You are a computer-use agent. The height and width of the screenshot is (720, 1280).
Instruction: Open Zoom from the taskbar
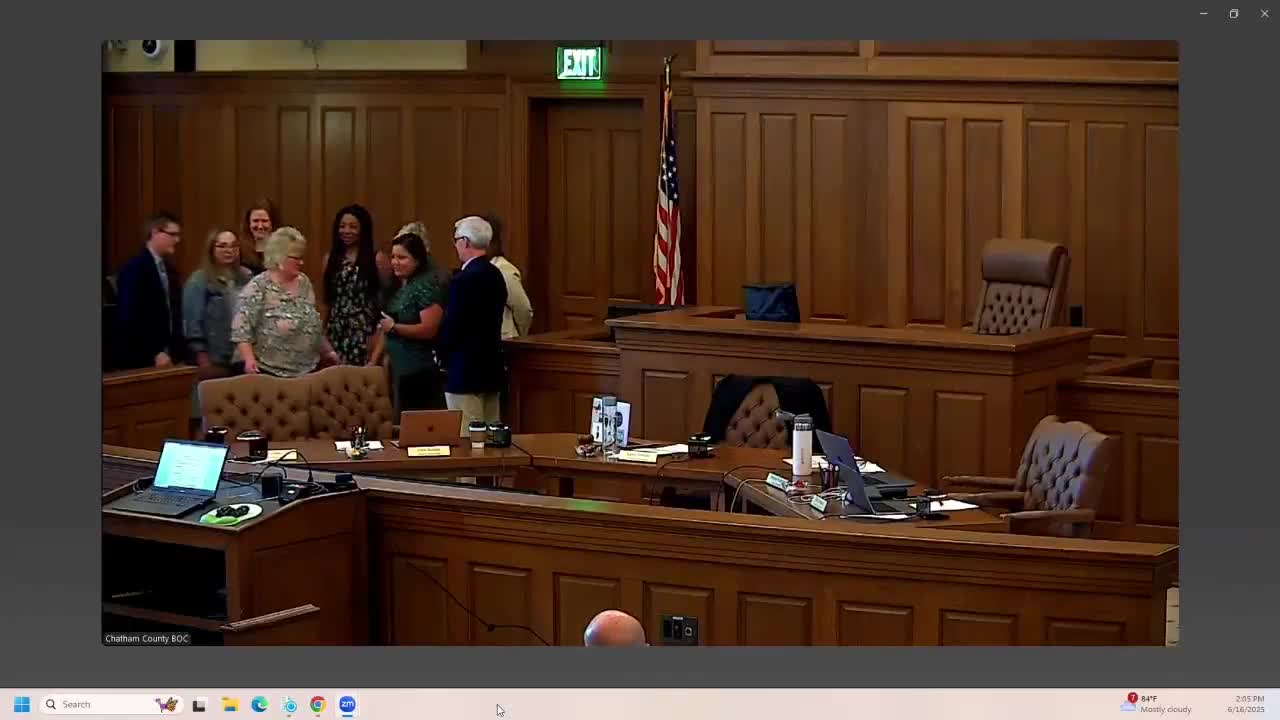348,704
